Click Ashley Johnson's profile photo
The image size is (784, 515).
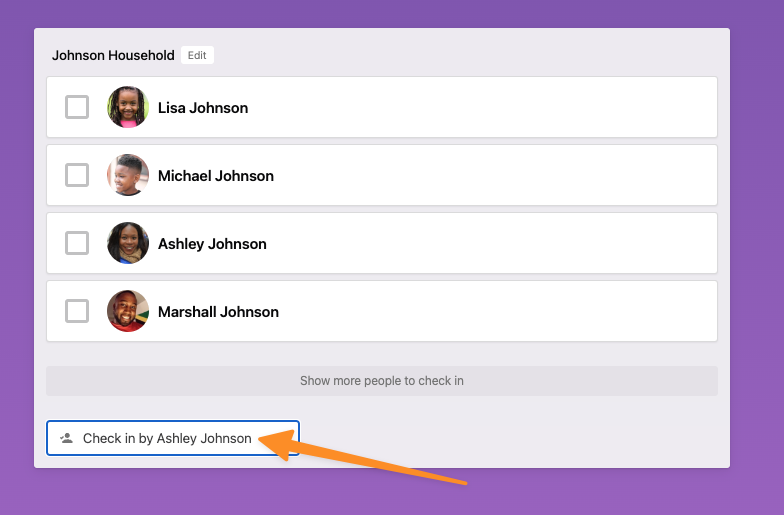128,243
